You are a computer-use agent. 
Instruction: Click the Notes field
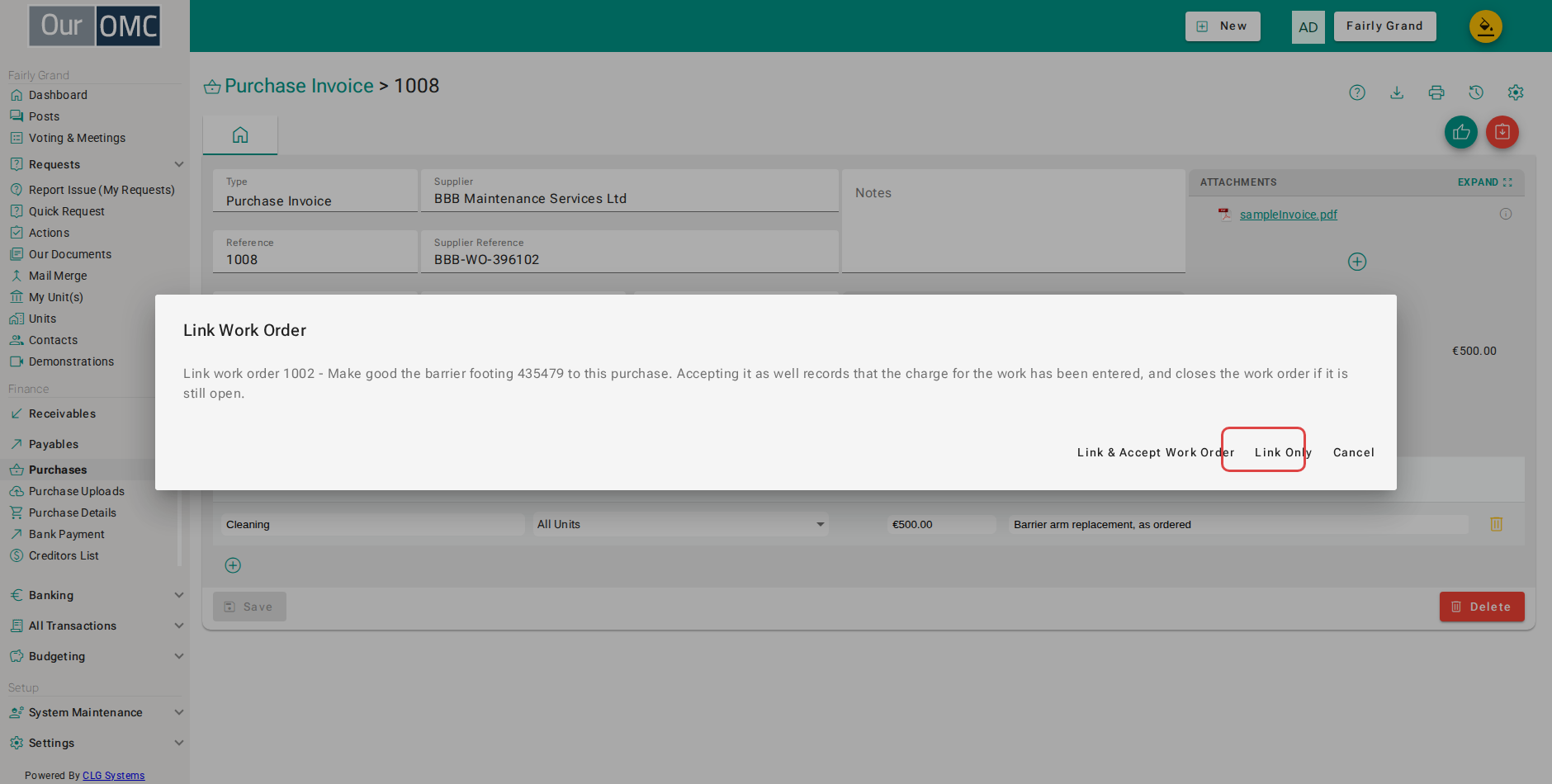(1014, 221)
